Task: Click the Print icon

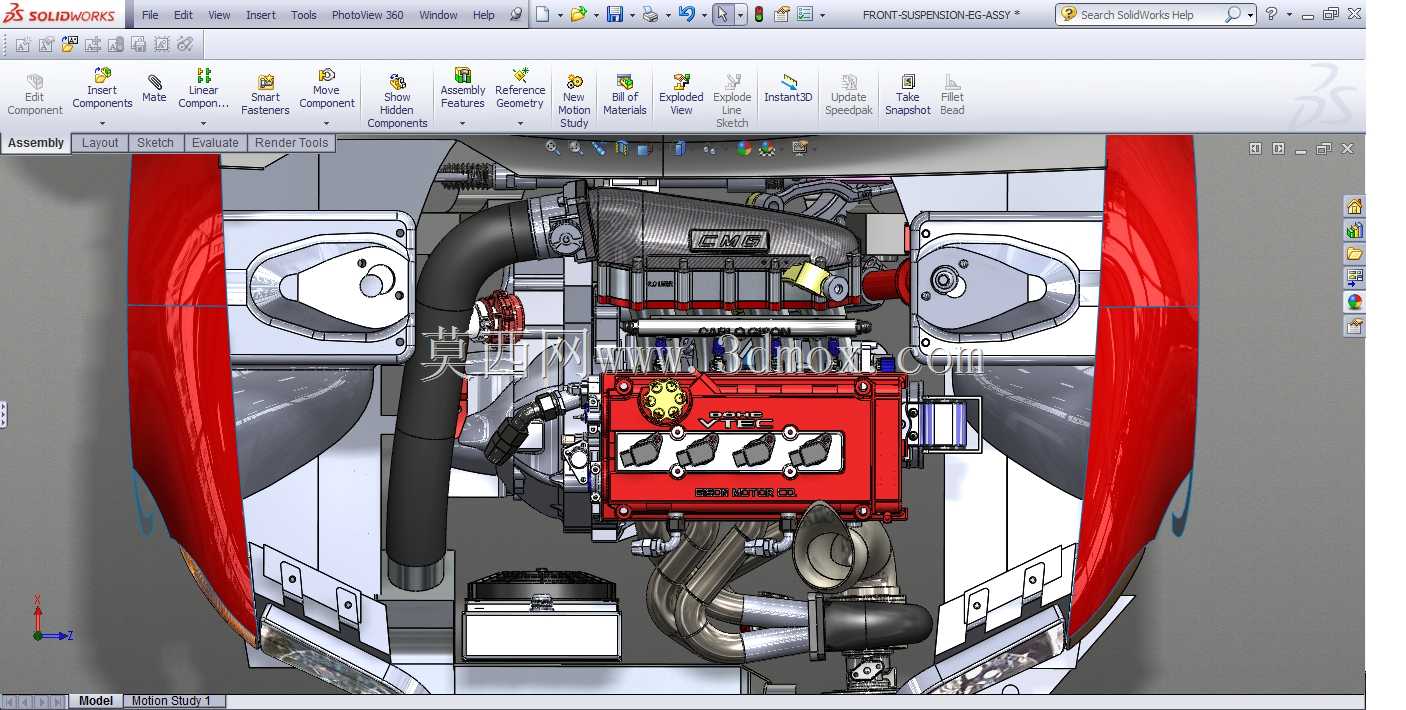Action: click(650, 14)
